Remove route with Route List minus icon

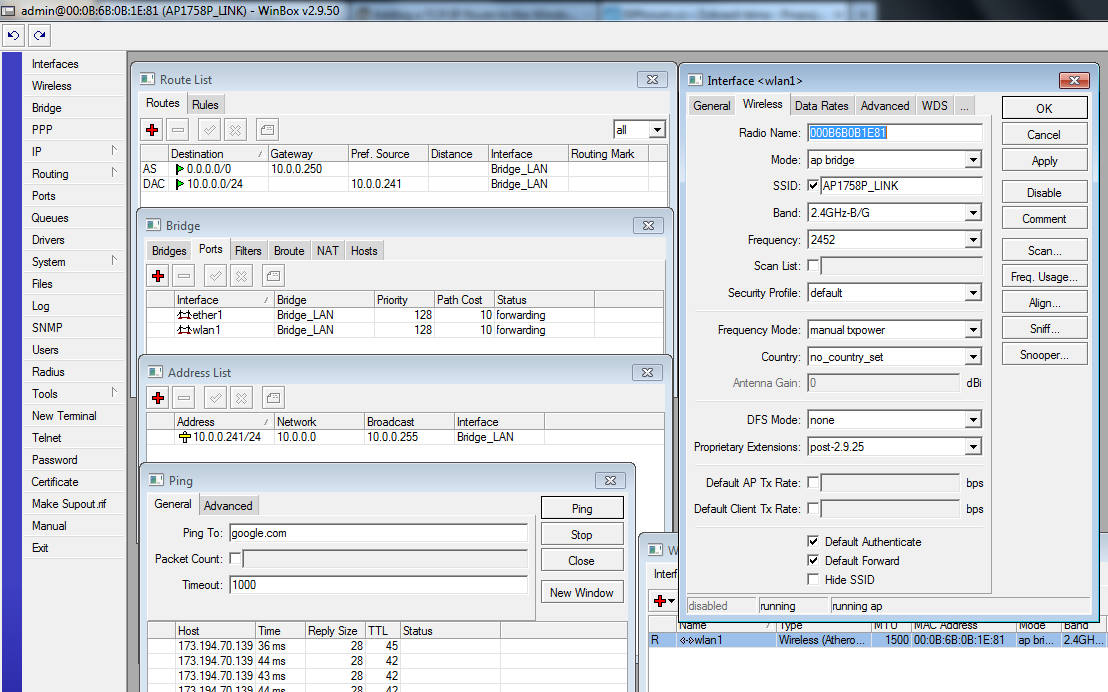[178, 129]
